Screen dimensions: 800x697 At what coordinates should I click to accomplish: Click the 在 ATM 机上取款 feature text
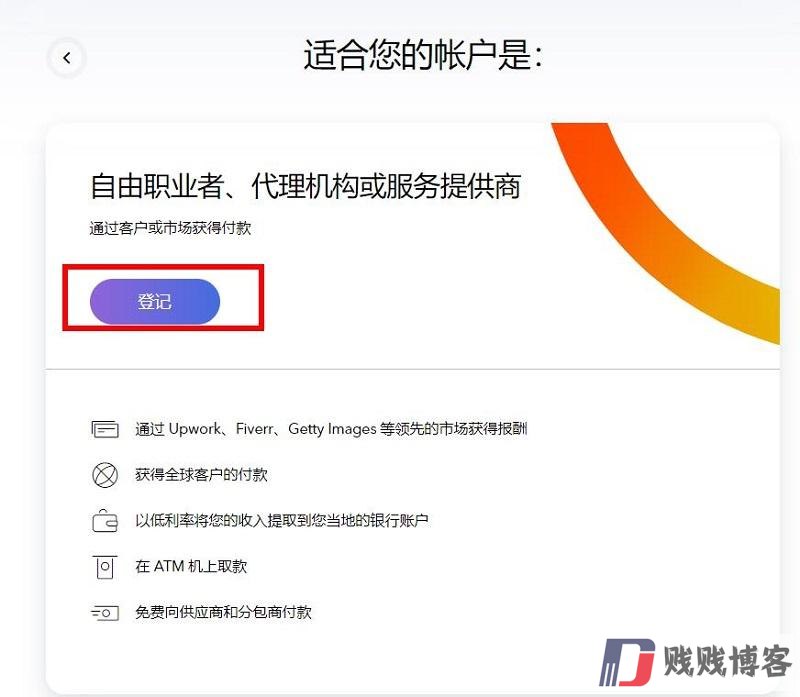pos(191,566)
